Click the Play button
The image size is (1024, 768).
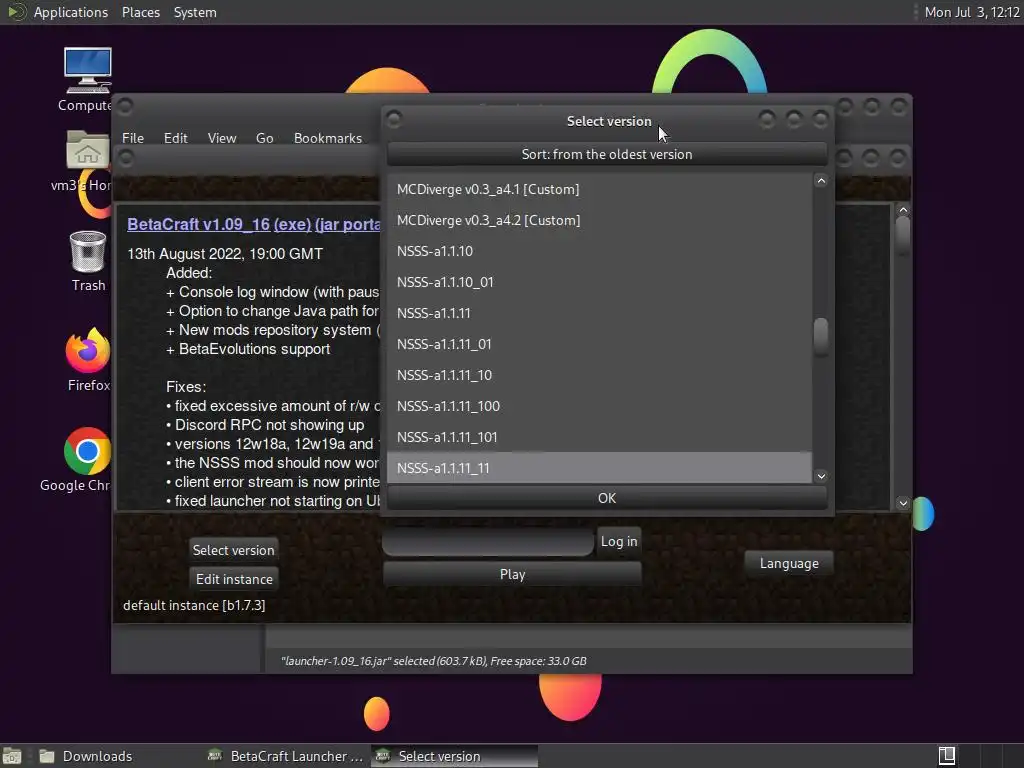click(x=512, y=574)
